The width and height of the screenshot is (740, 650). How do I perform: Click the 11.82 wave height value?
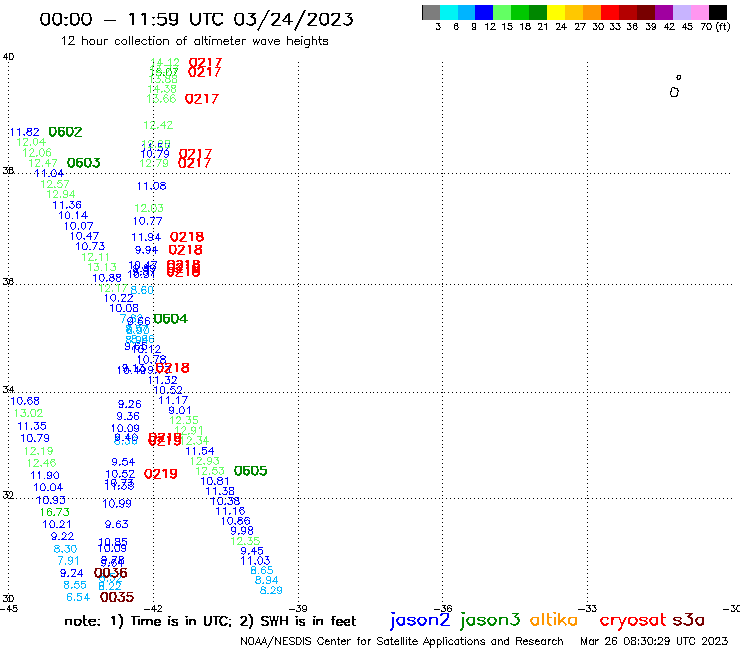(25, 132)
